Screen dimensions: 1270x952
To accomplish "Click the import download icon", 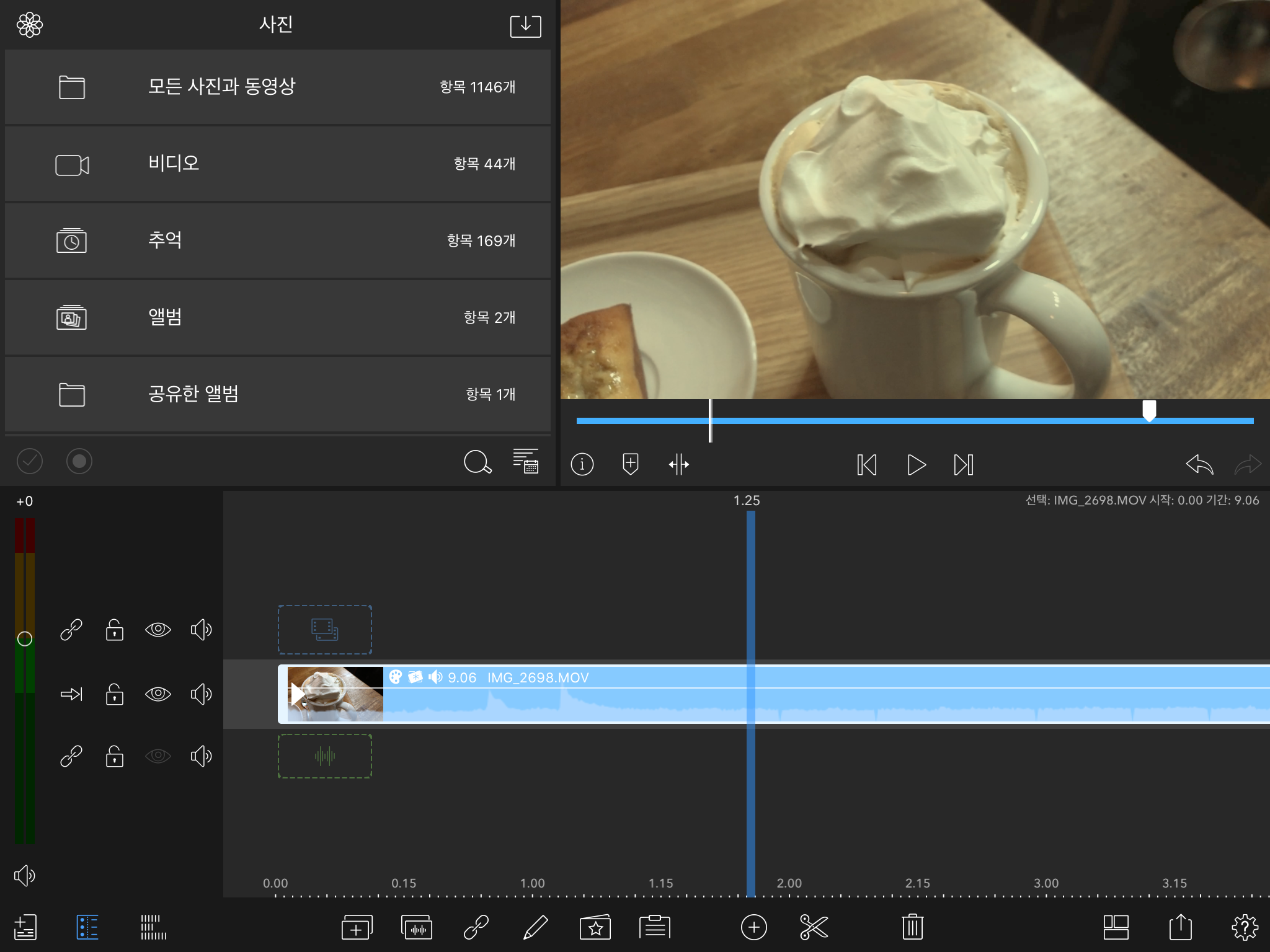I will coord(525,26).
